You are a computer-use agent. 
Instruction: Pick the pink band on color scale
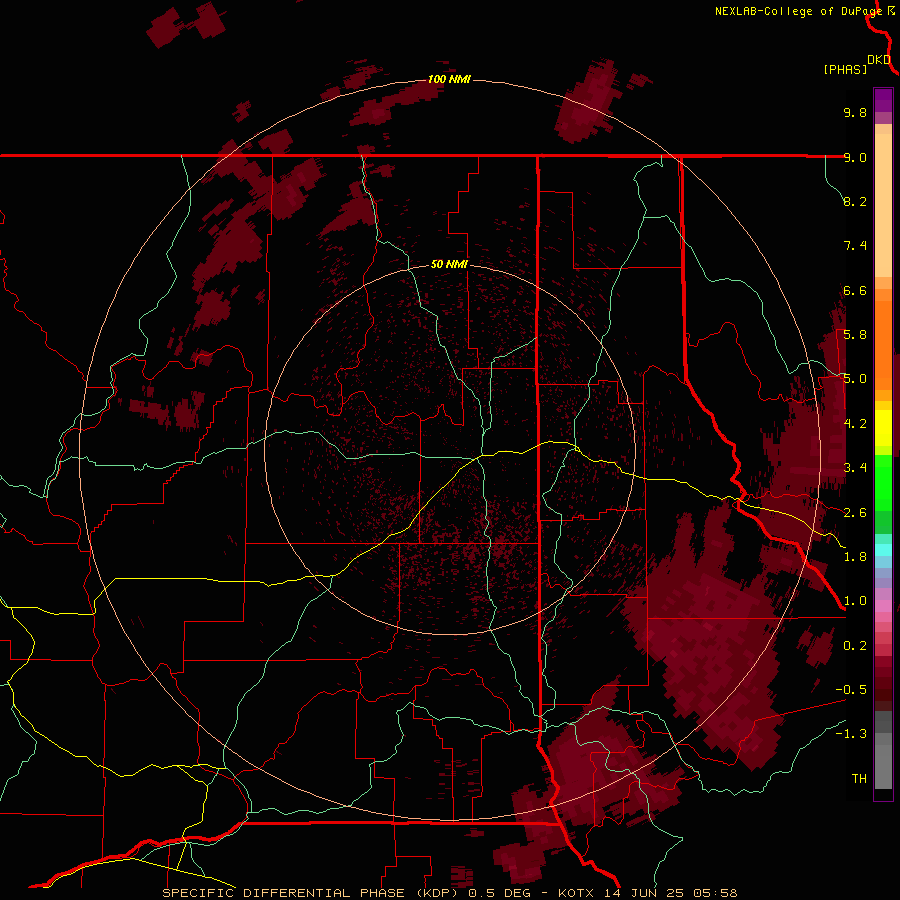point(883,606)
